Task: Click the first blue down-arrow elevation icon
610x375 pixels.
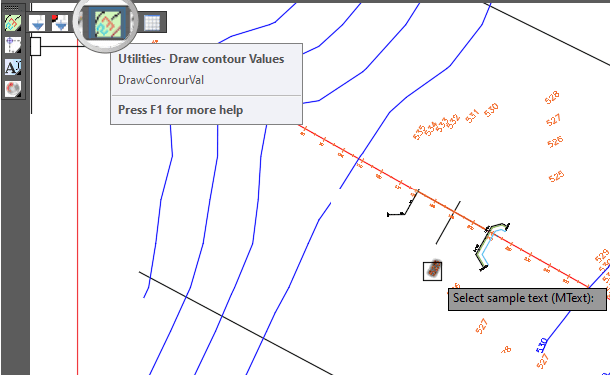Action: coord(38,23)
